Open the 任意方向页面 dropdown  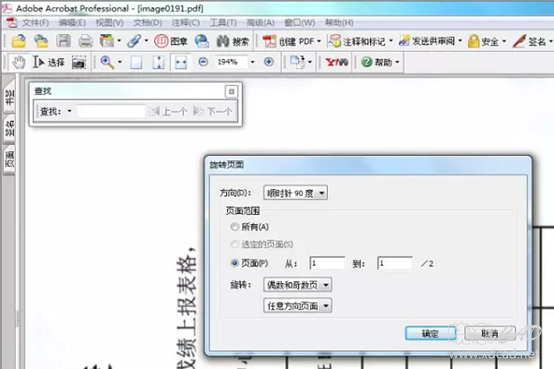pyautogui.click(x=297, y=305)
